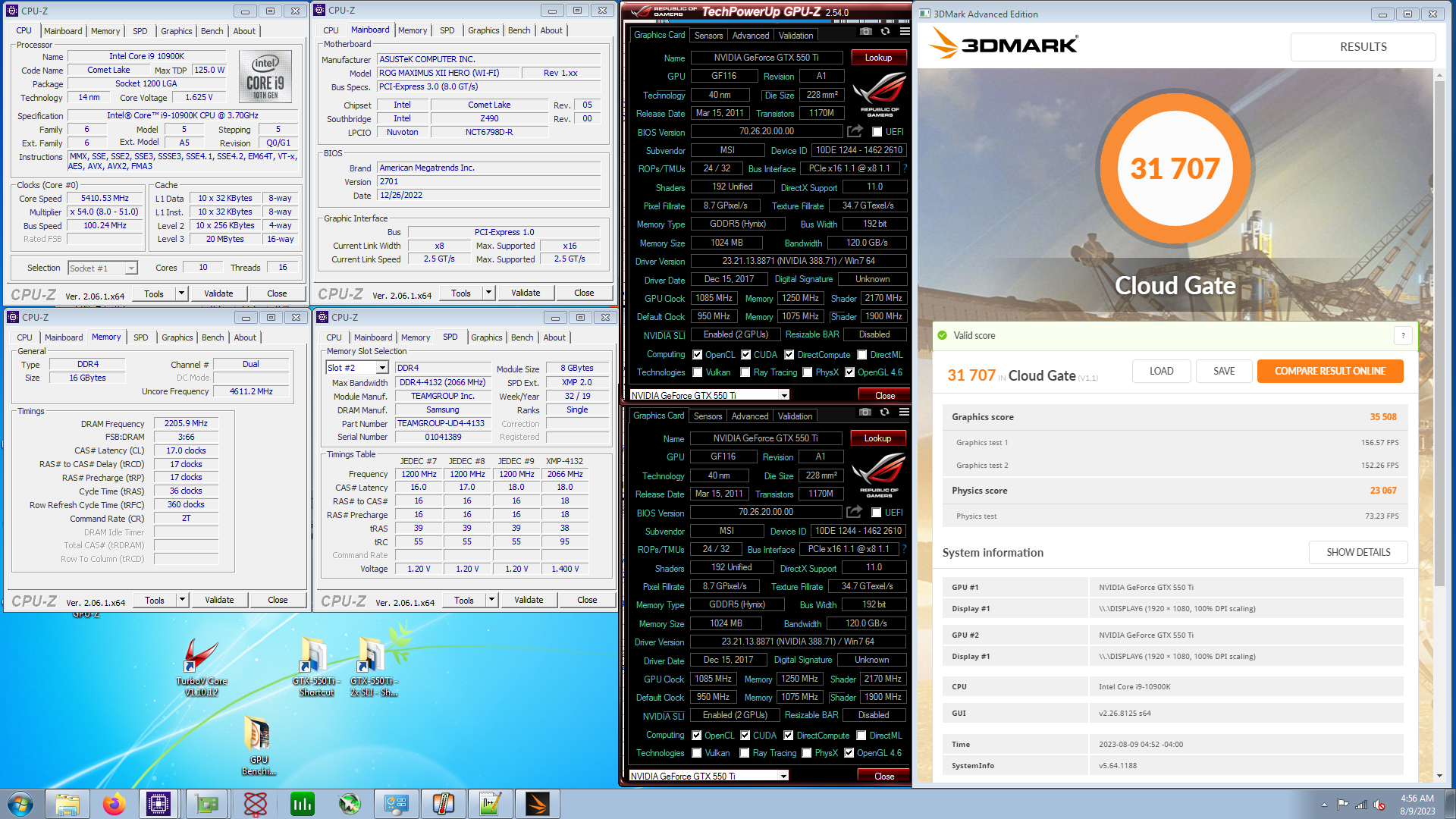Click the 3DMark vertical scrollbar thumb

(1439, 332)
